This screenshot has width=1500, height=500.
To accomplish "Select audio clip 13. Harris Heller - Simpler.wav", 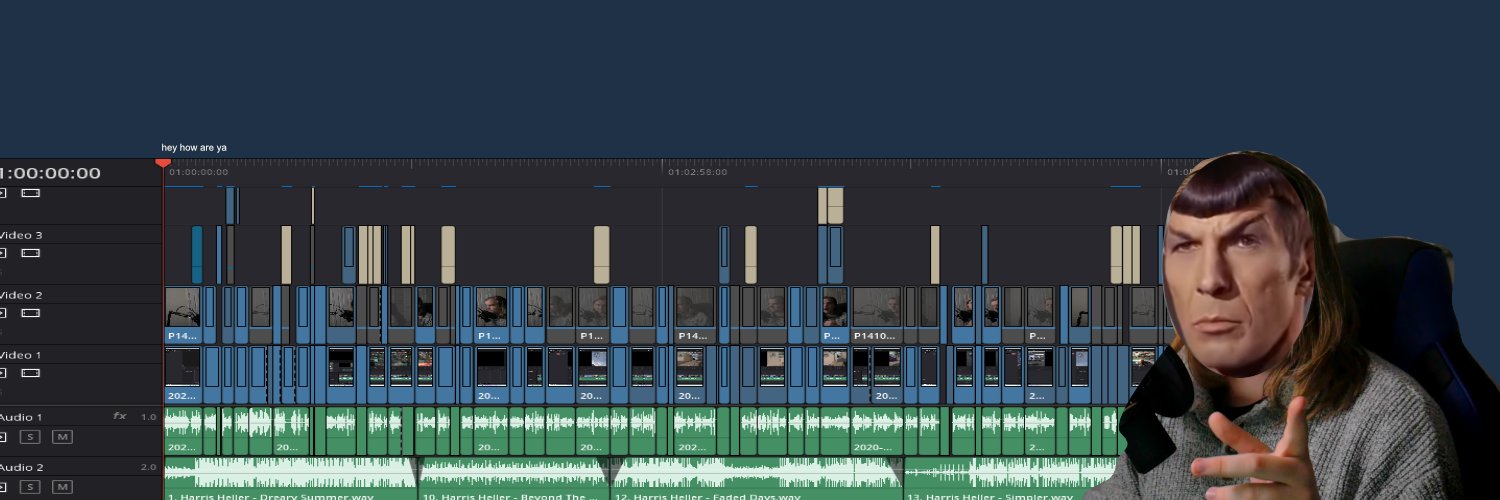I will point(1010,479).
